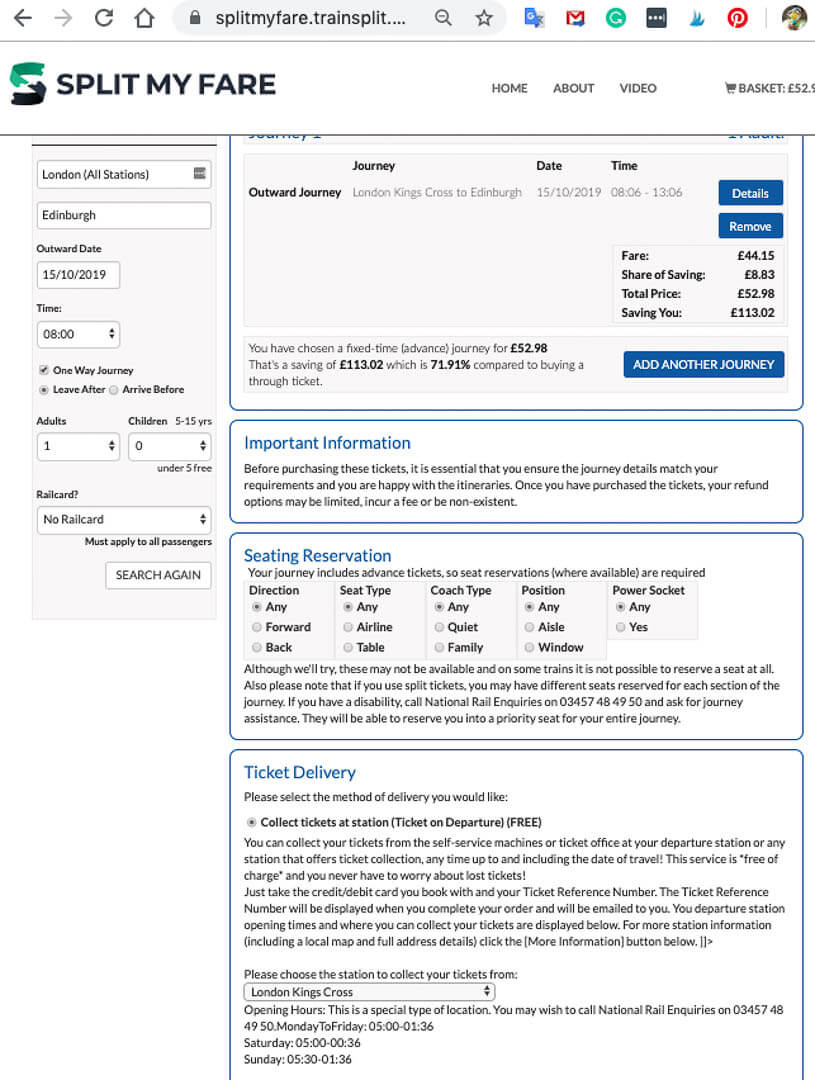Viewport: 815px width, 1080px height.
Task: Click the Split My Fare logo
Action: click(x=143, y=84)
